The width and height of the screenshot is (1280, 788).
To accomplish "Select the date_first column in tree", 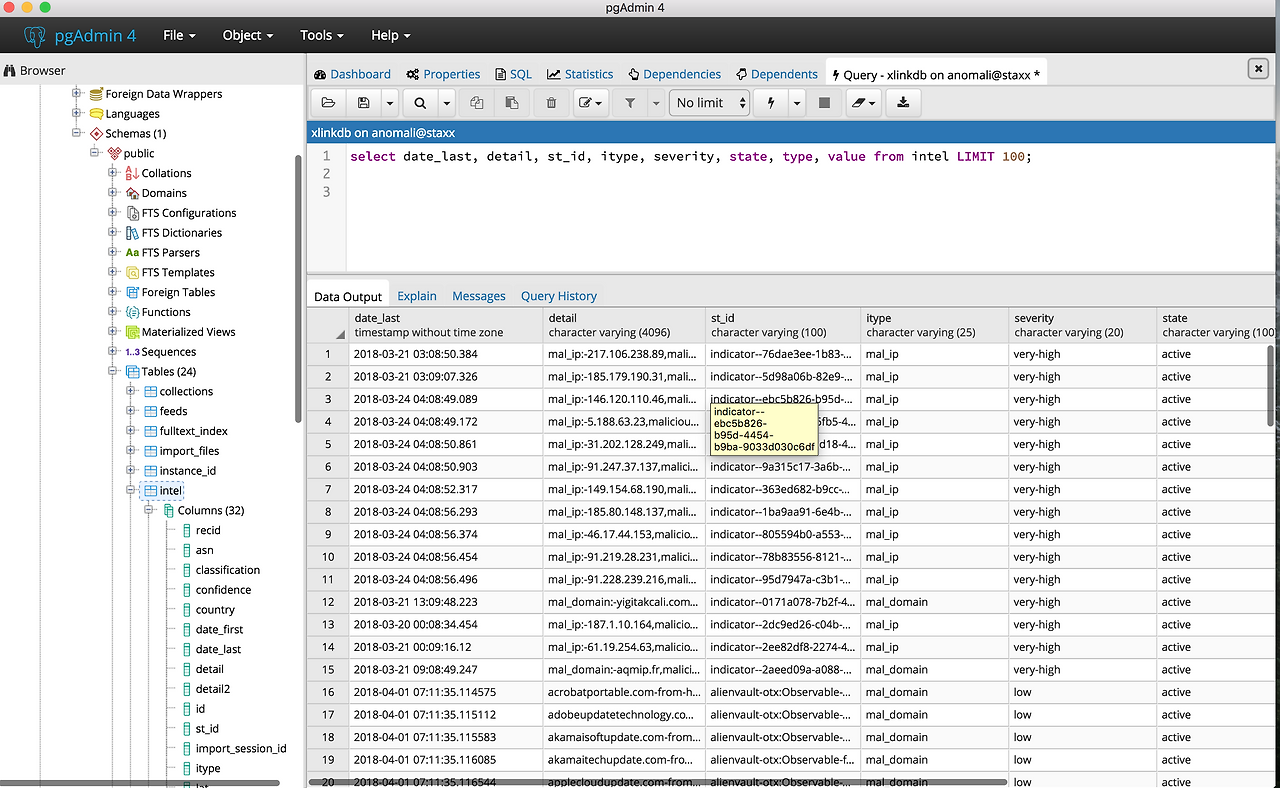I will (x=219, y=629).
